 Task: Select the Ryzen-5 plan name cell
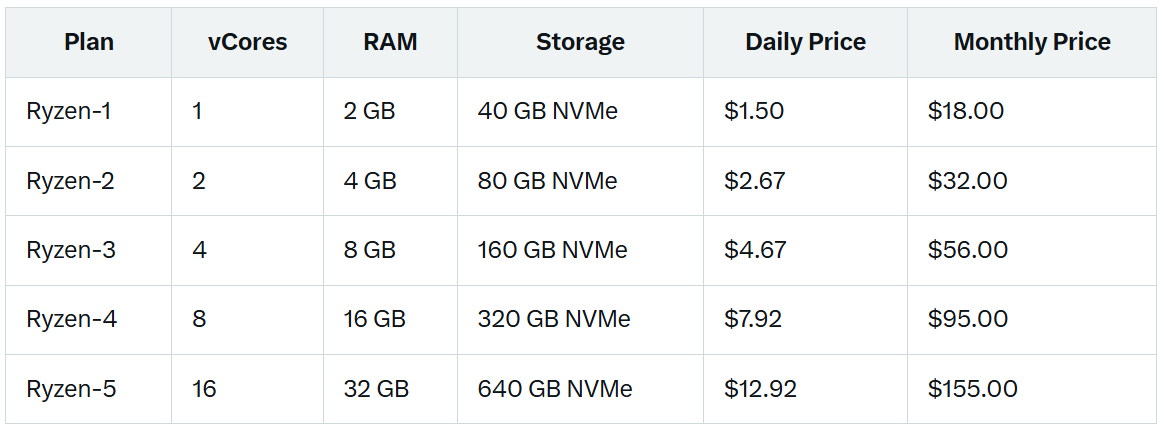88,390
